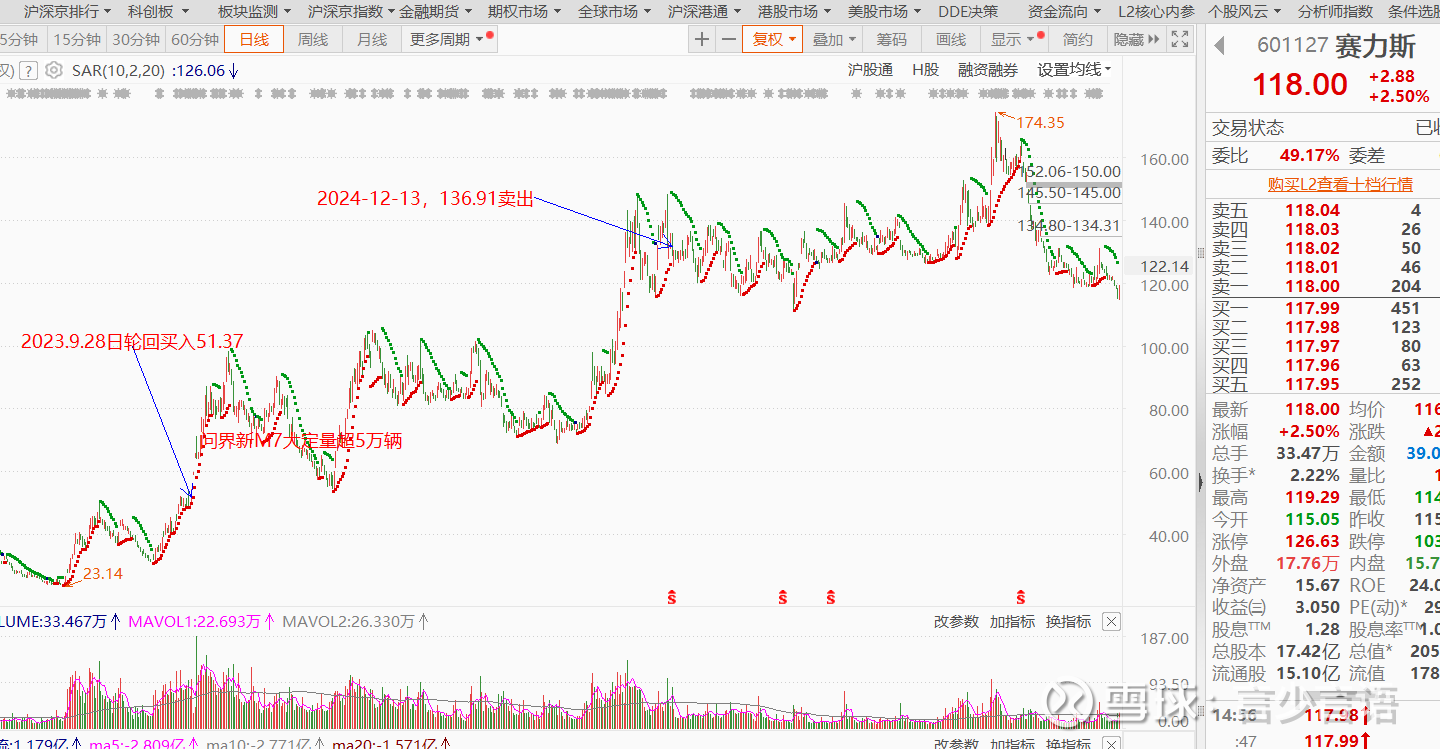The height and width of the screenshot is (749, 1440).
Task: Close the bottom indicator sub-panel
Action: click(x=1111, y=744)
